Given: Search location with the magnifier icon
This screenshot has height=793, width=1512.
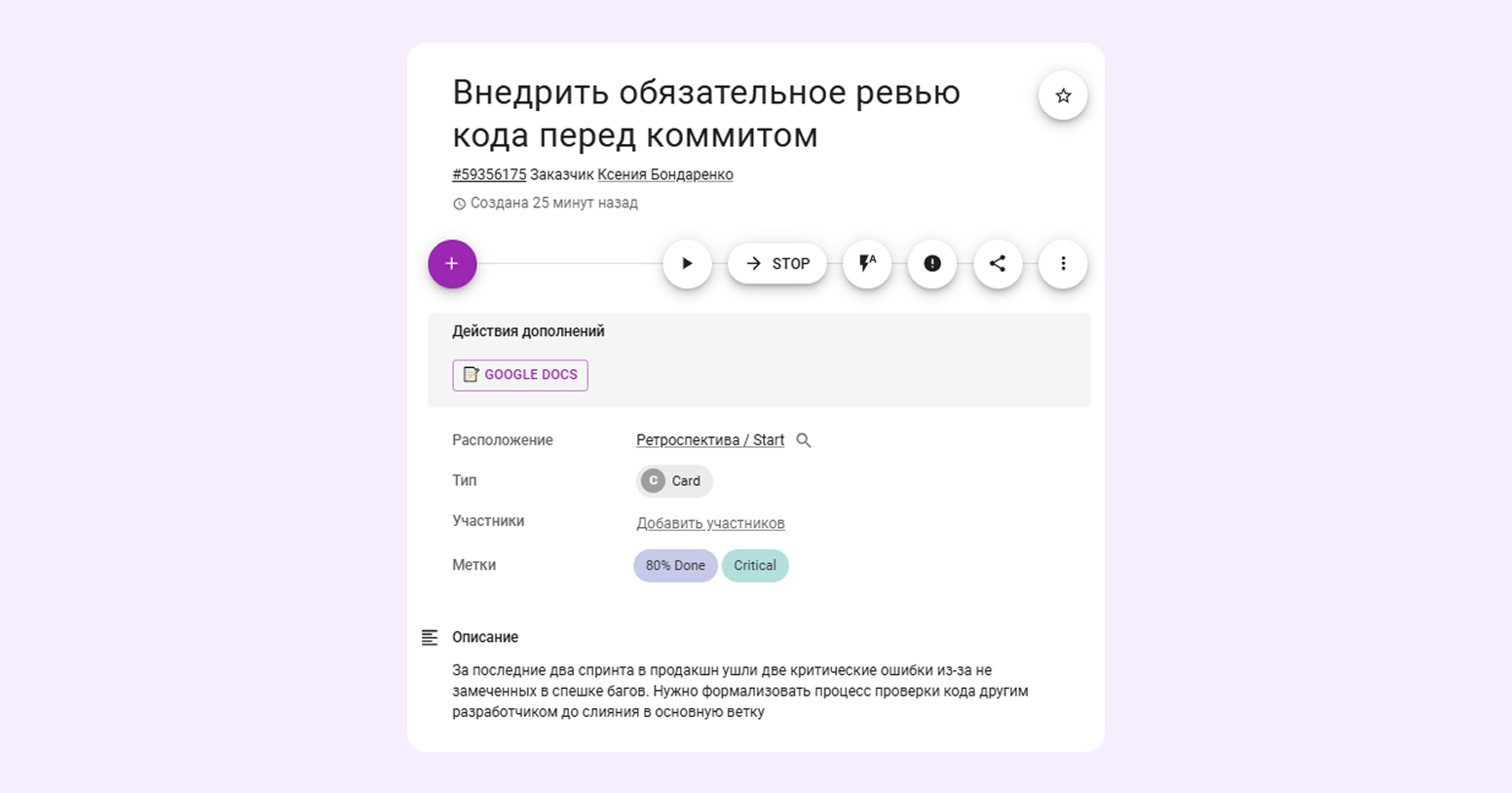Looking at the screenshot, I should [804, 440].
